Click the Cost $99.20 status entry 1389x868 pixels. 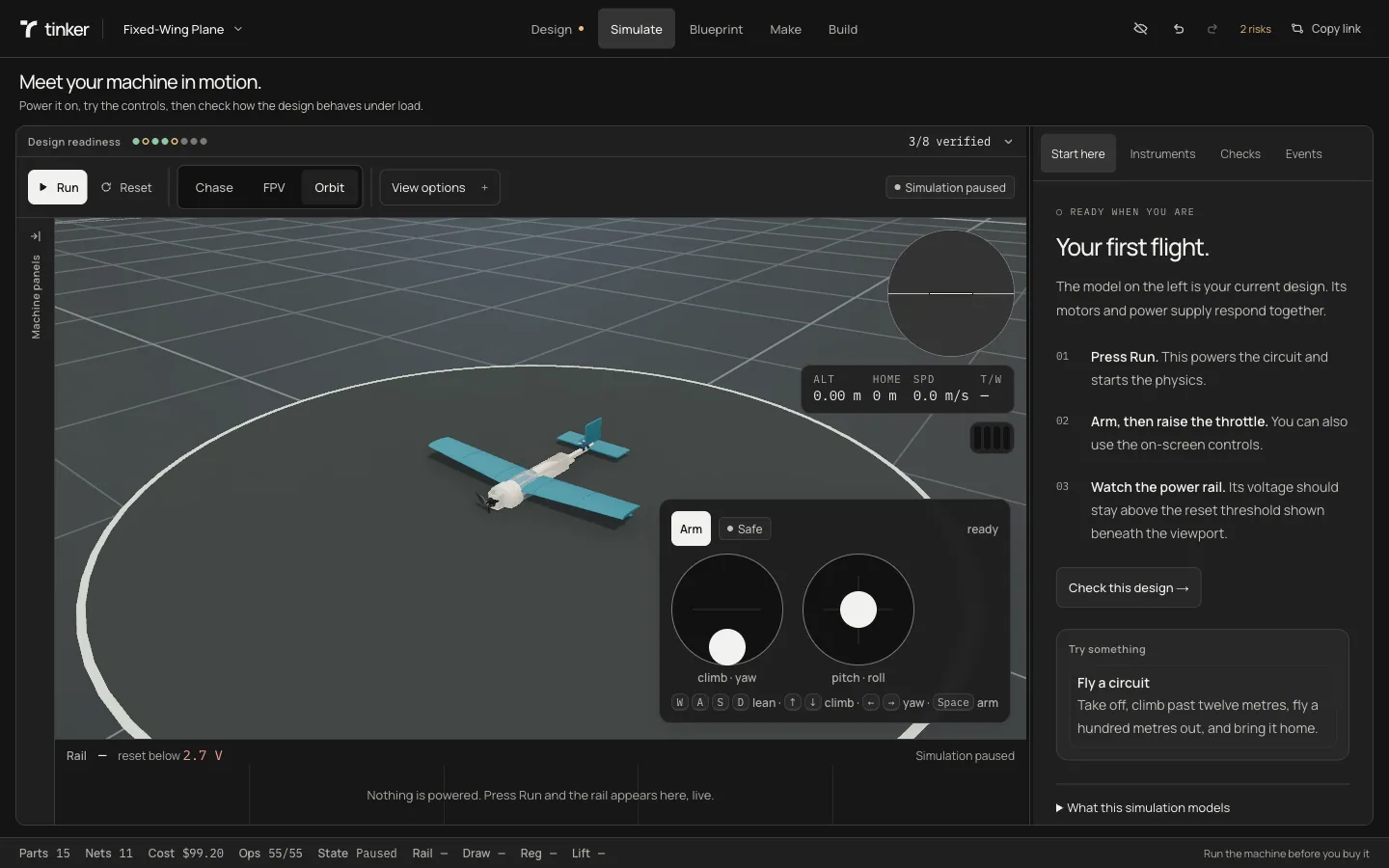pos(186,854)
